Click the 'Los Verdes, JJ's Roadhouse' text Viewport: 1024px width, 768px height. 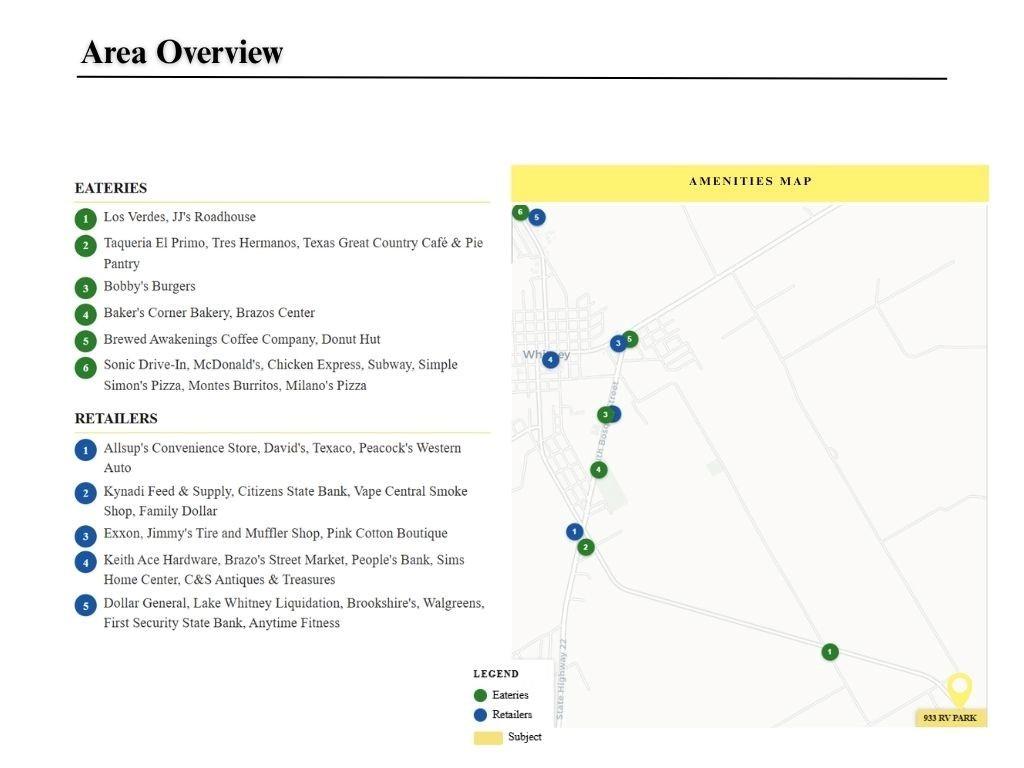tap(180, 217)
